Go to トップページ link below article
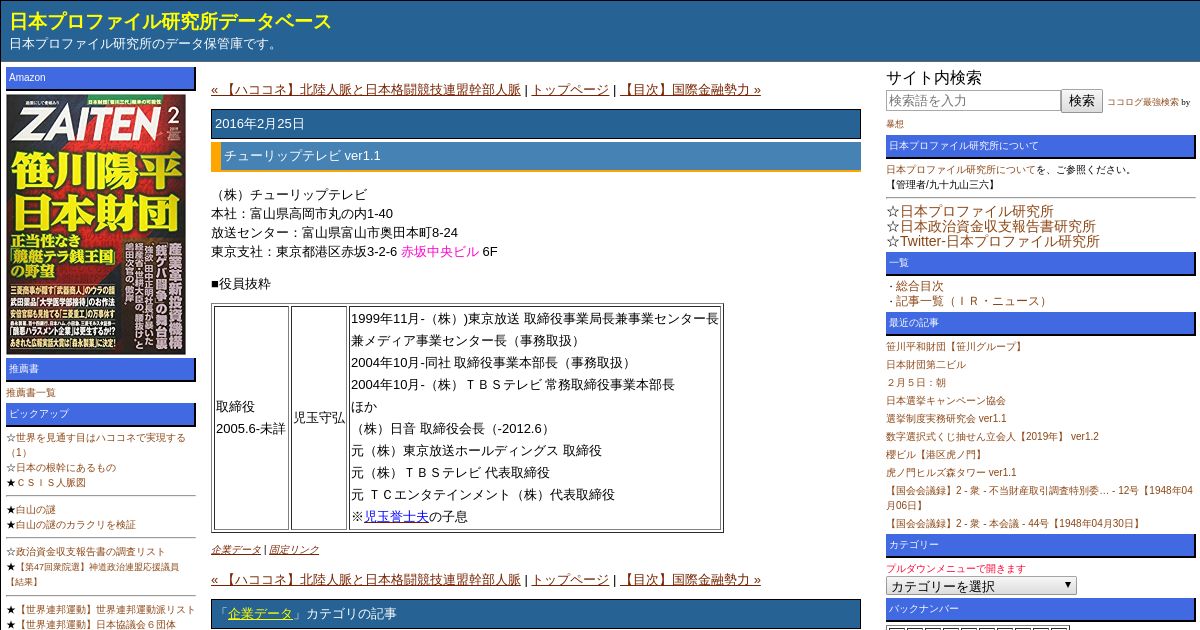1200x630 pixels. coord(570,580)
